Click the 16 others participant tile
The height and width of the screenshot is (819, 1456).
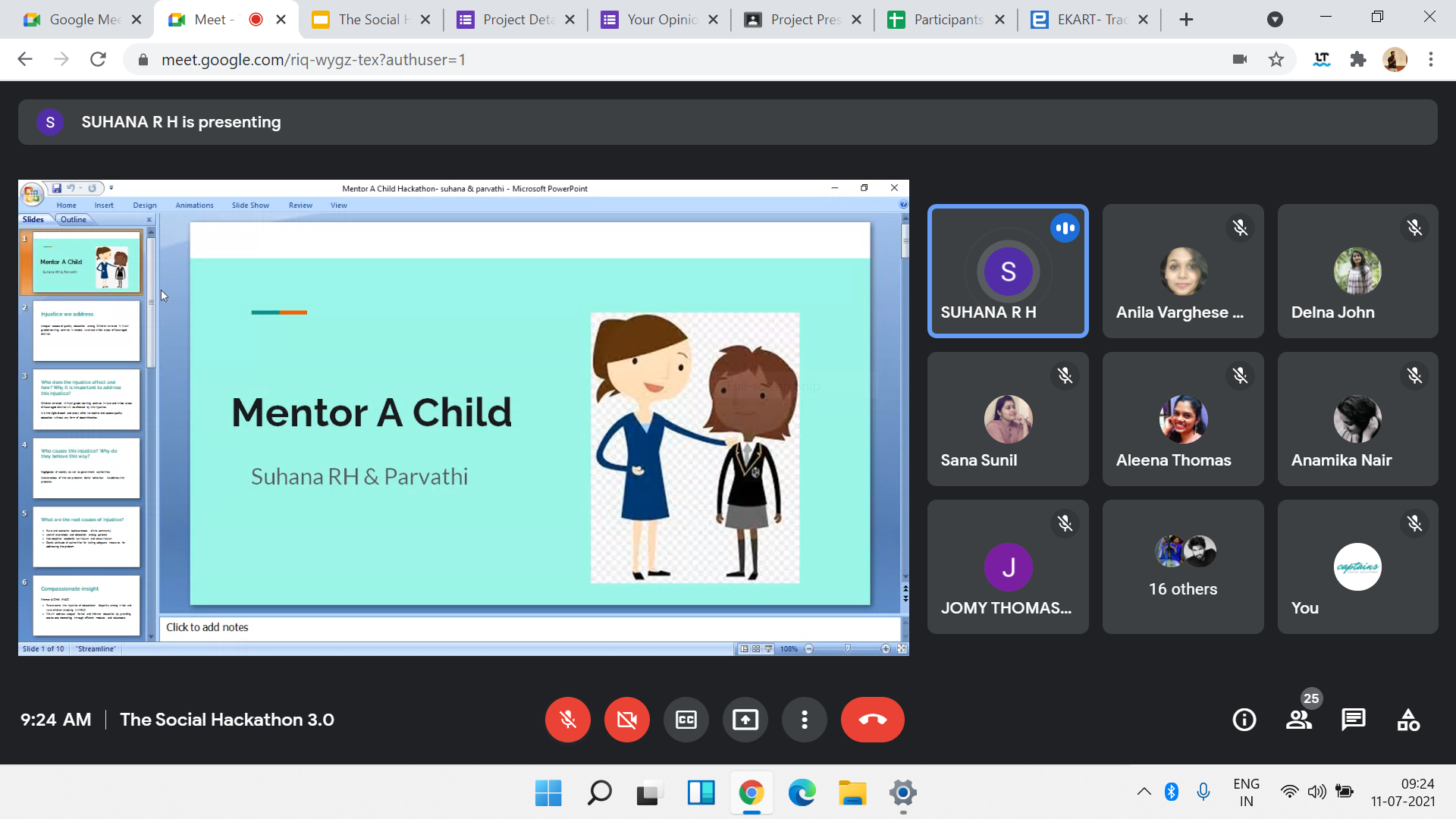point(1182,566)
